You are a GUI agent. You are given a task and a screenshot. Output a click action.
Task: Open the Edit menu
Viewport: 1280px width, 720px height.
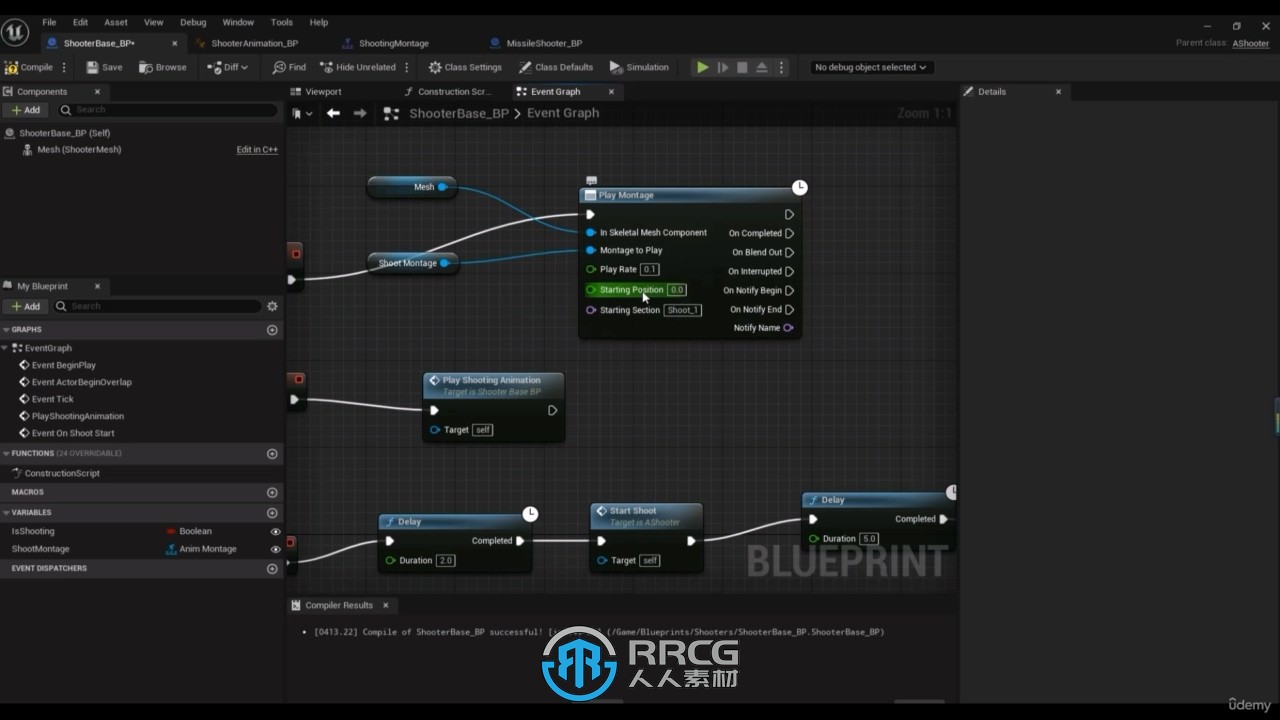[80, 22]
